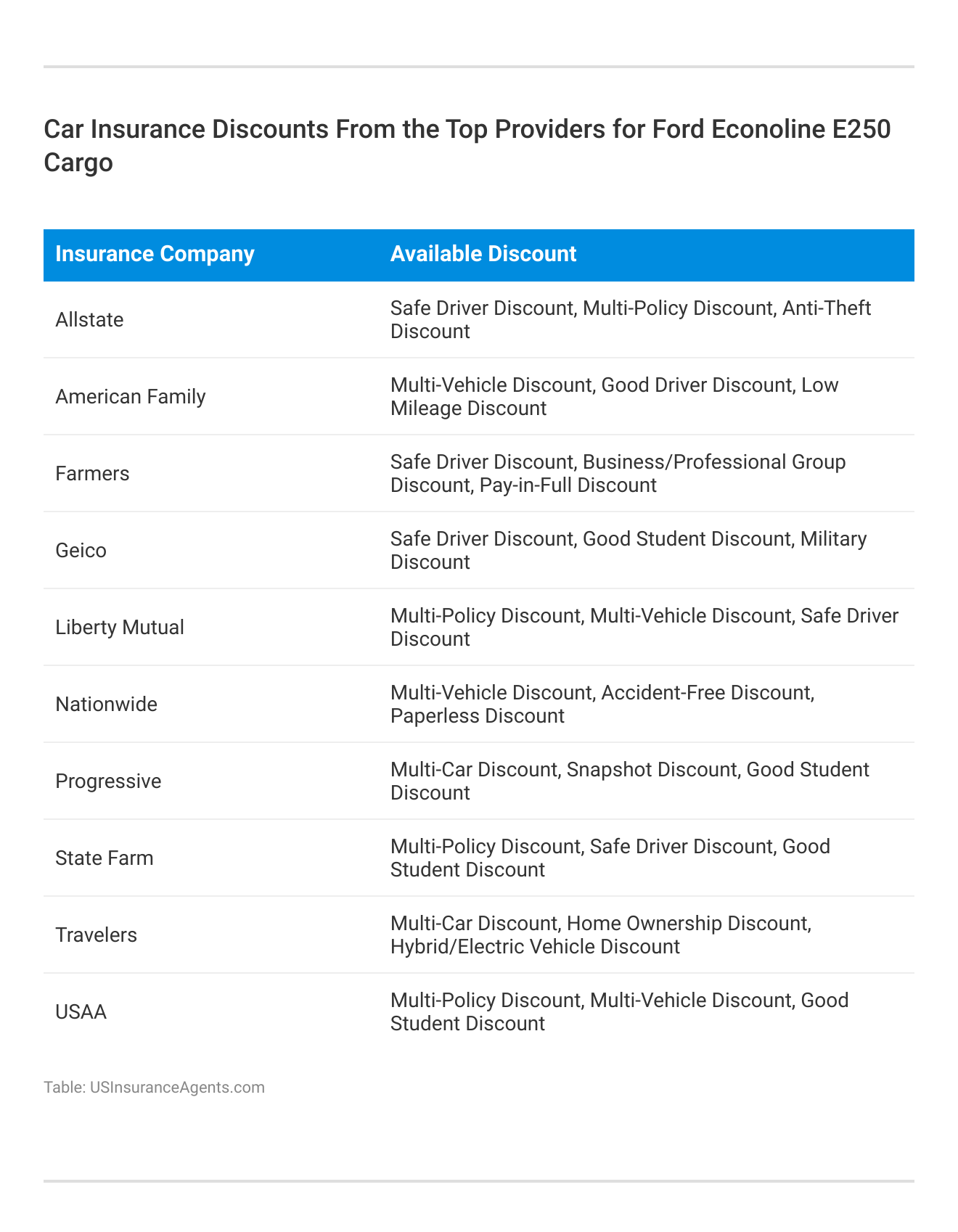Click Nationwide's Accident-Free Discount text
This screenshot has height=1232, width=958.
pos(708,693)
